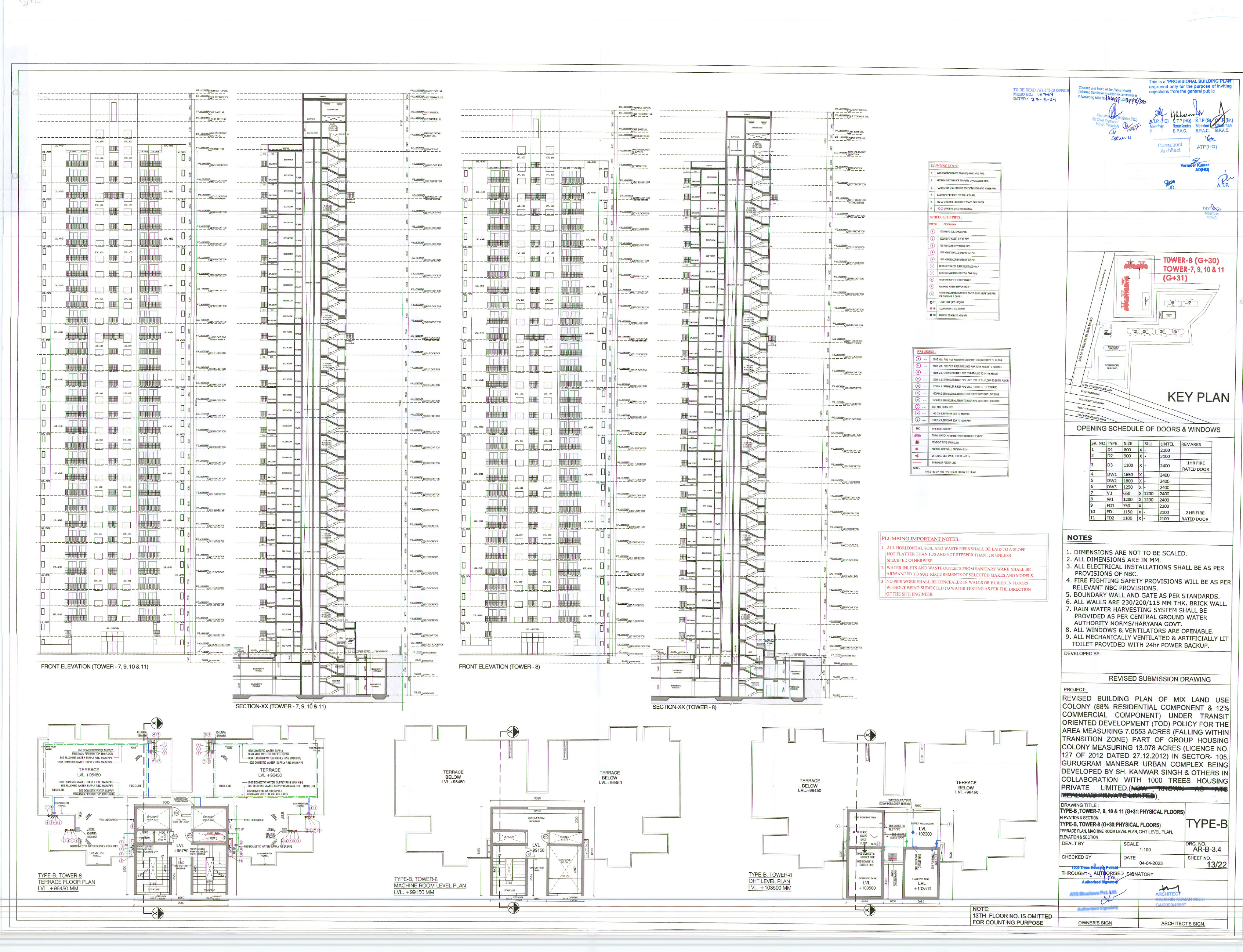Image resolution: width=1243 pixels, height=952 pixels.
Task: Click the 'MACHINE ROOM LEVEL PLAN' title text
Action: [430, 885]
